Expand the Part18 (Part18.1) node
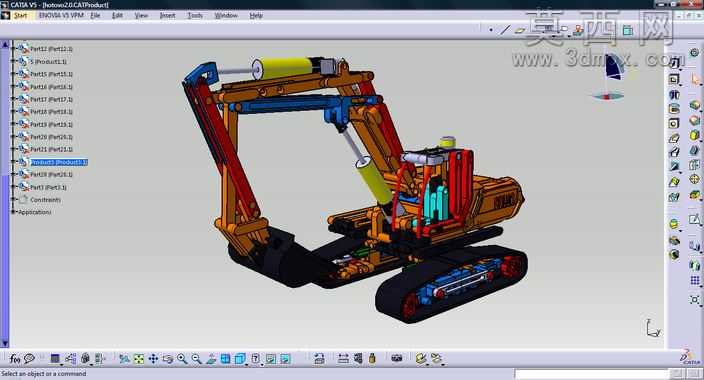This screenshot has height=380, width=704. tap(13, 111)
